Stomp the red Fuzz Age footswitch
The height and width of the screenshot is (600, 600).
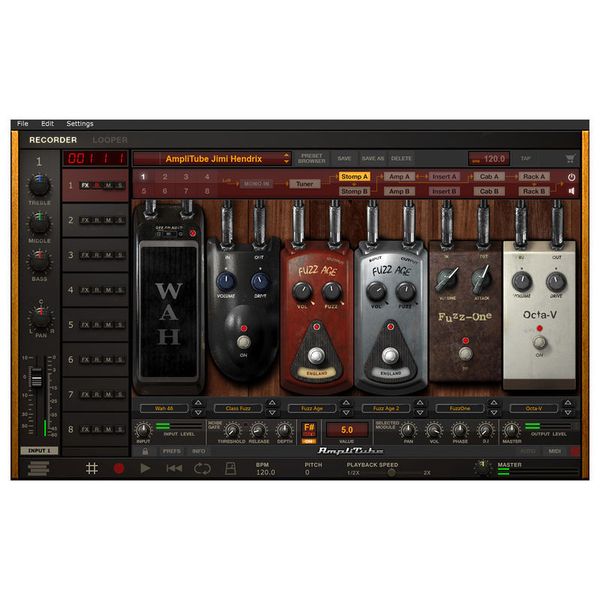316,356
